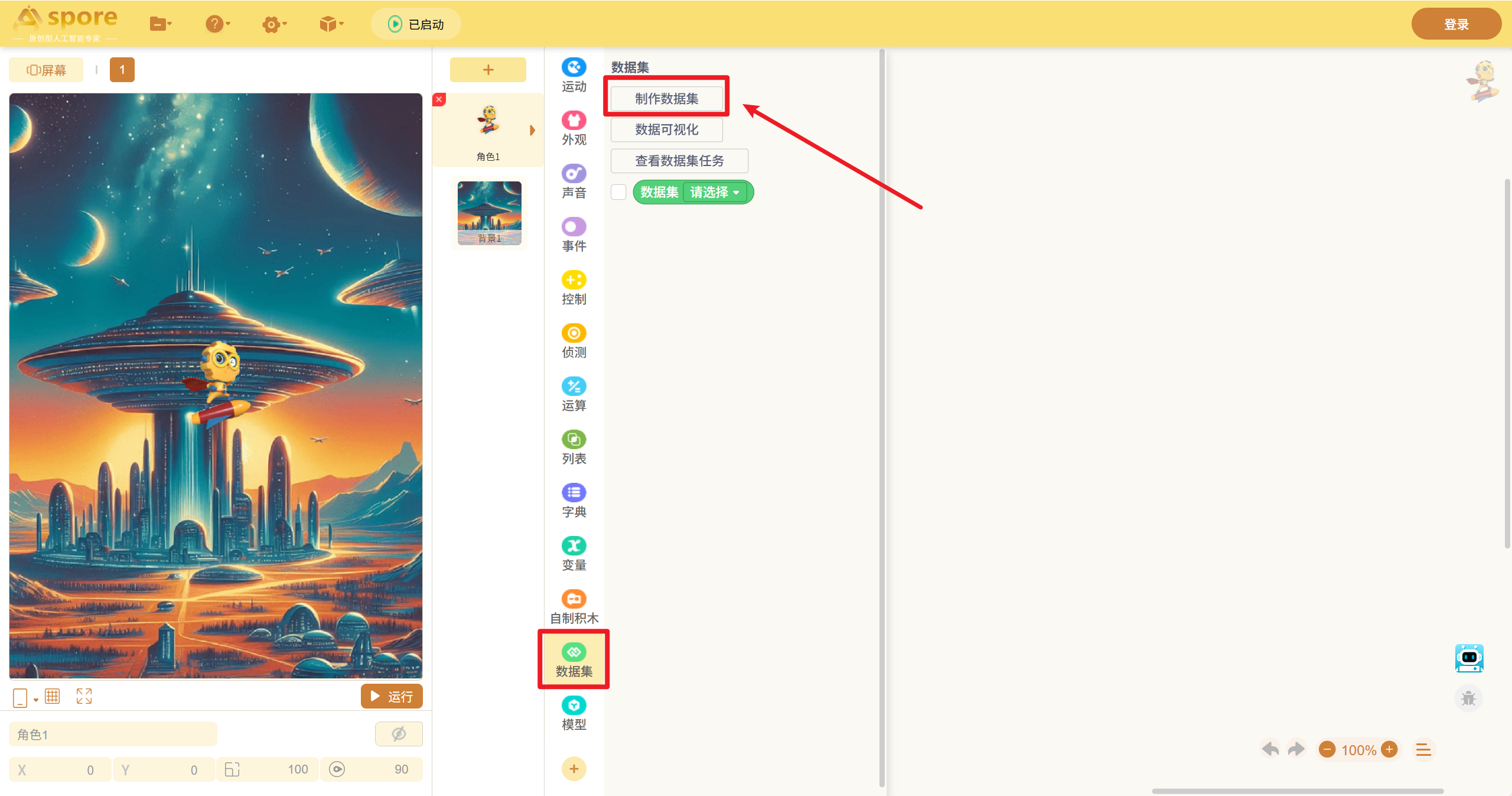Screen dimensions: 1512x796
Task: Open the 请选择 dataset dropdown
Action: pyautogui.click(x=715, y=192)
